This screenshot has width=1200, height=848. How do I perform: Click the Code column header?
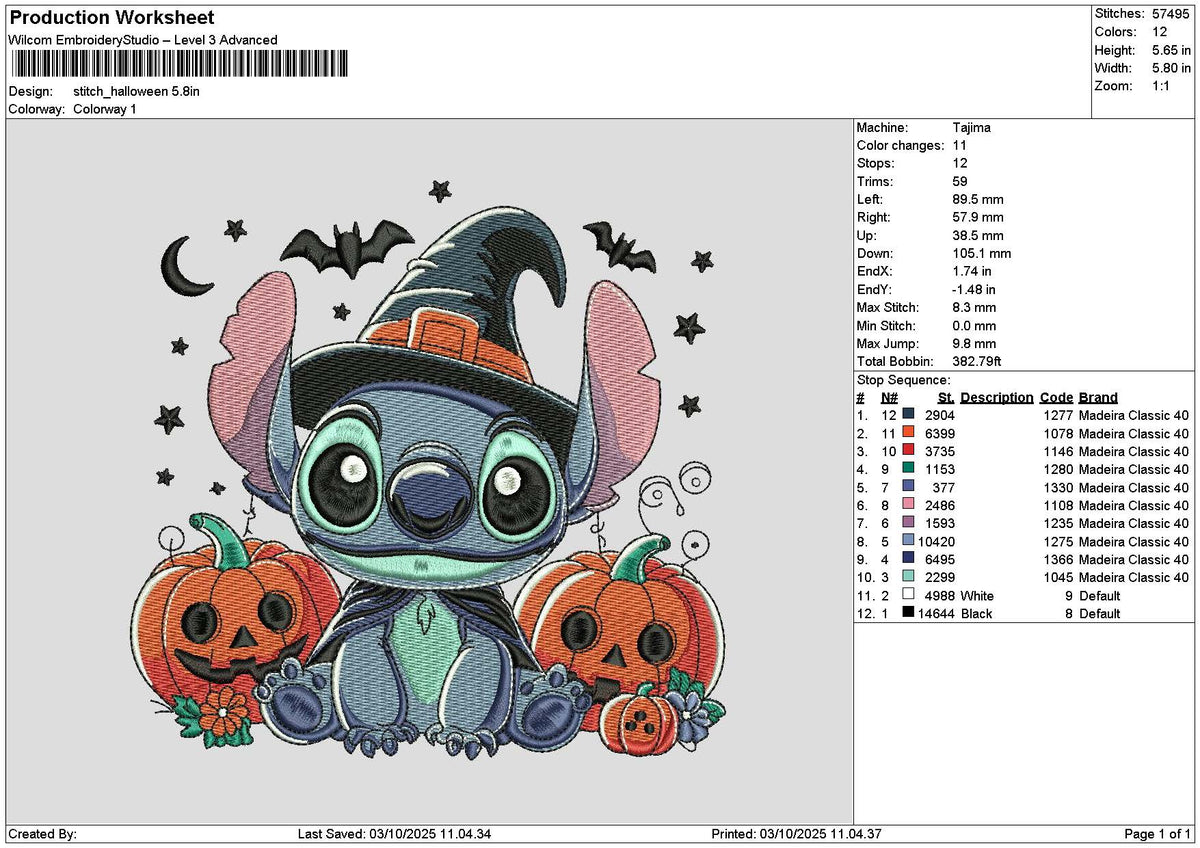[x=1056, y=398]
